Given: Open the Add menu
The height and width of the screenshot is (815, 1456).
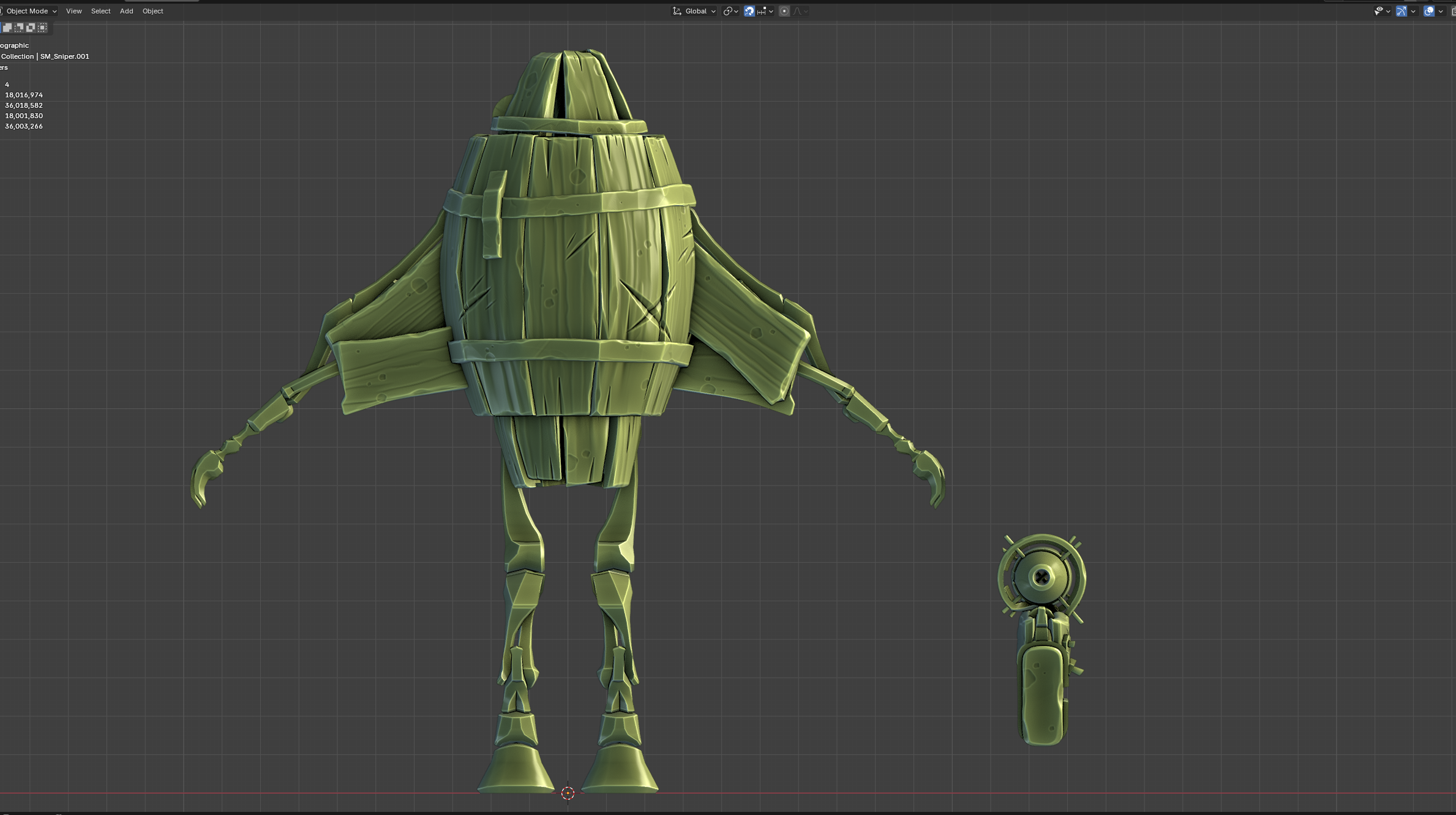Looking at the screenshot, I should (126, 11).
